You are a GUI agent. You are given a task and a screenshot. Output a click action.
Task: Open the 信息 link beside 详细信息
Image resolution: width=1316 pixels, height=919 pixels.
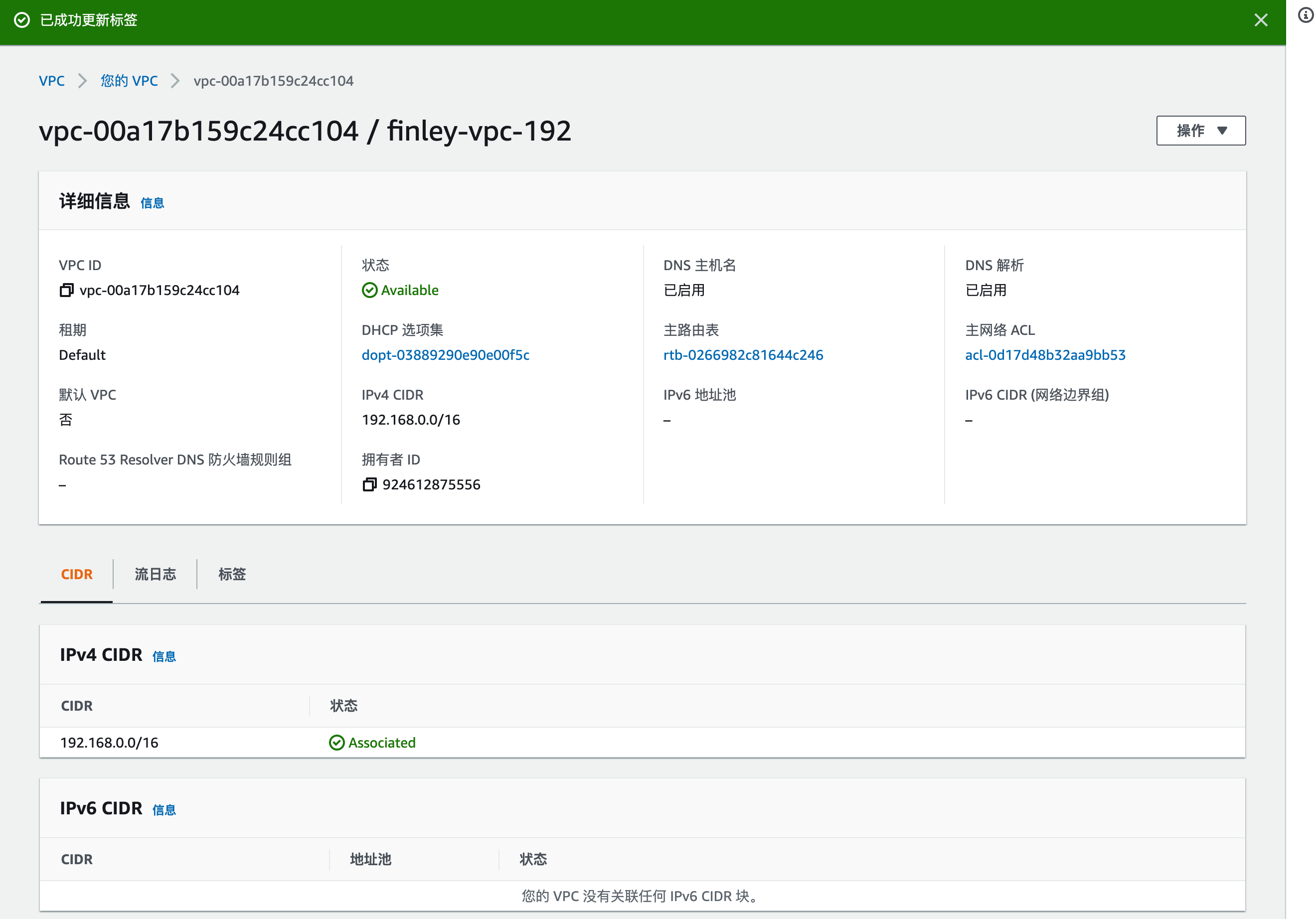coord(152,202)
